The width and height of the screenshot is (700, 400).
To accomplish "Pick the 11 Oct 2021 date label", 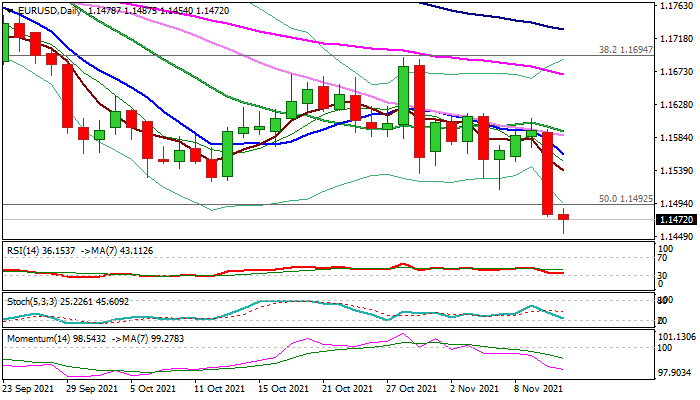I will coord(218,387).
